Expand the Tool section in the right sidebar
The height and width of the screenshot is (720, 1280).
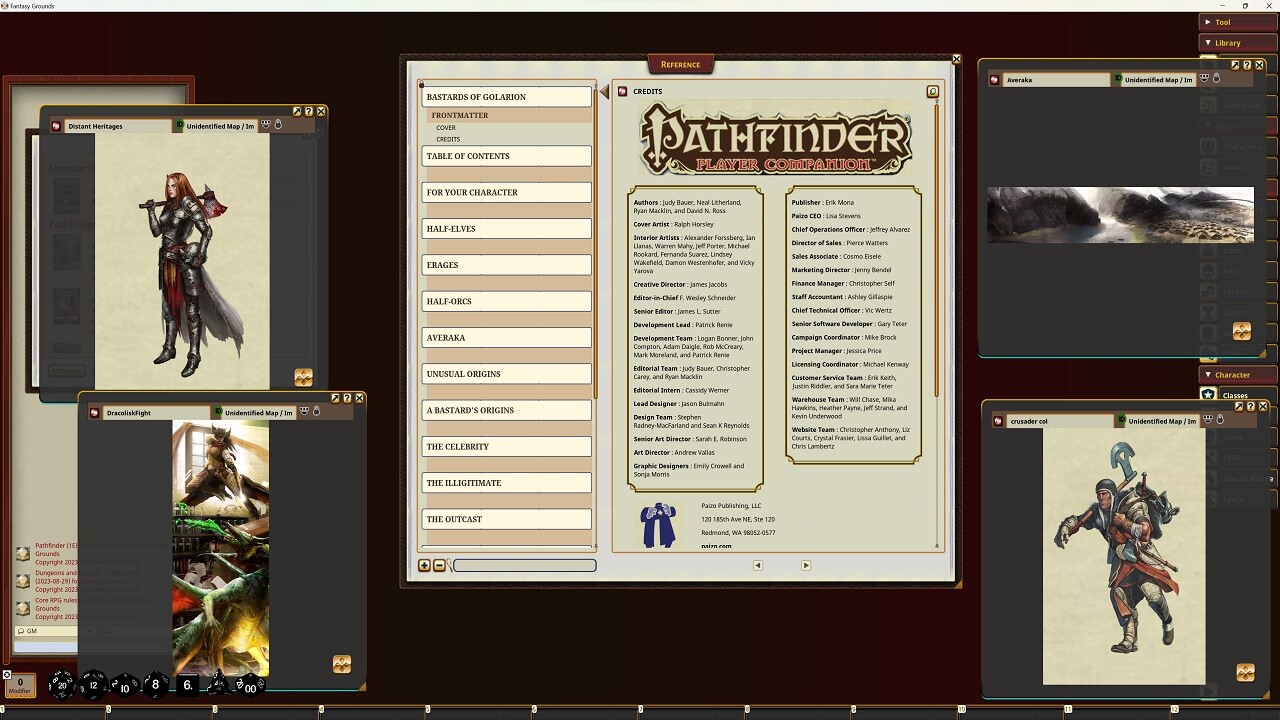pos(1237,21)
